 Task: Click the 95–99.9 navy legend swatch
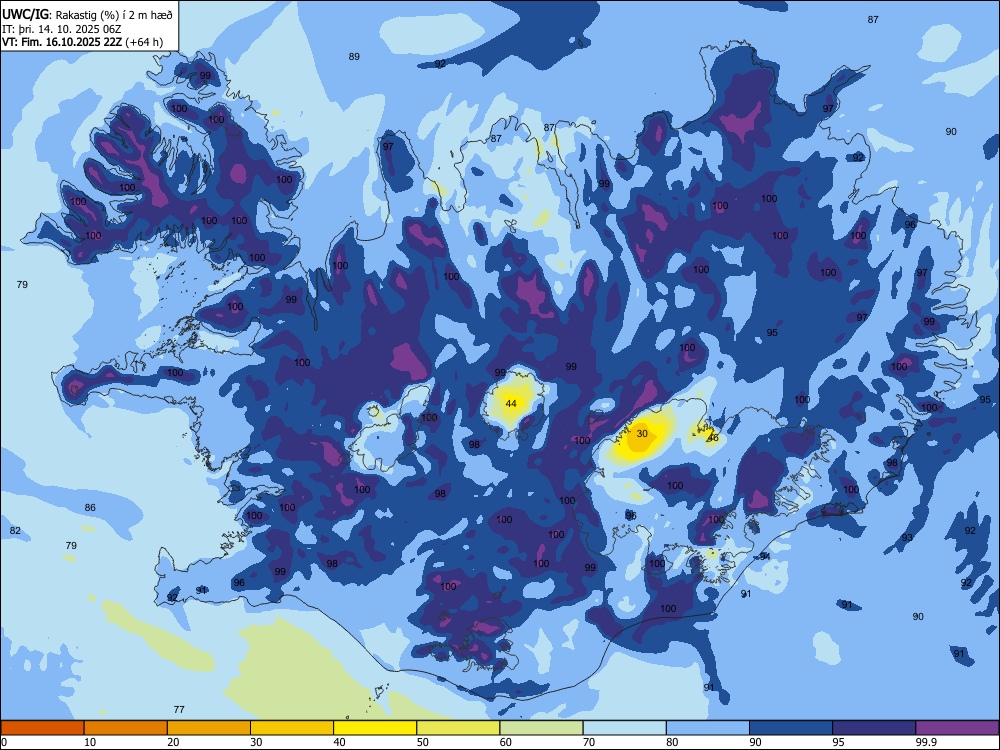(874, 728)
